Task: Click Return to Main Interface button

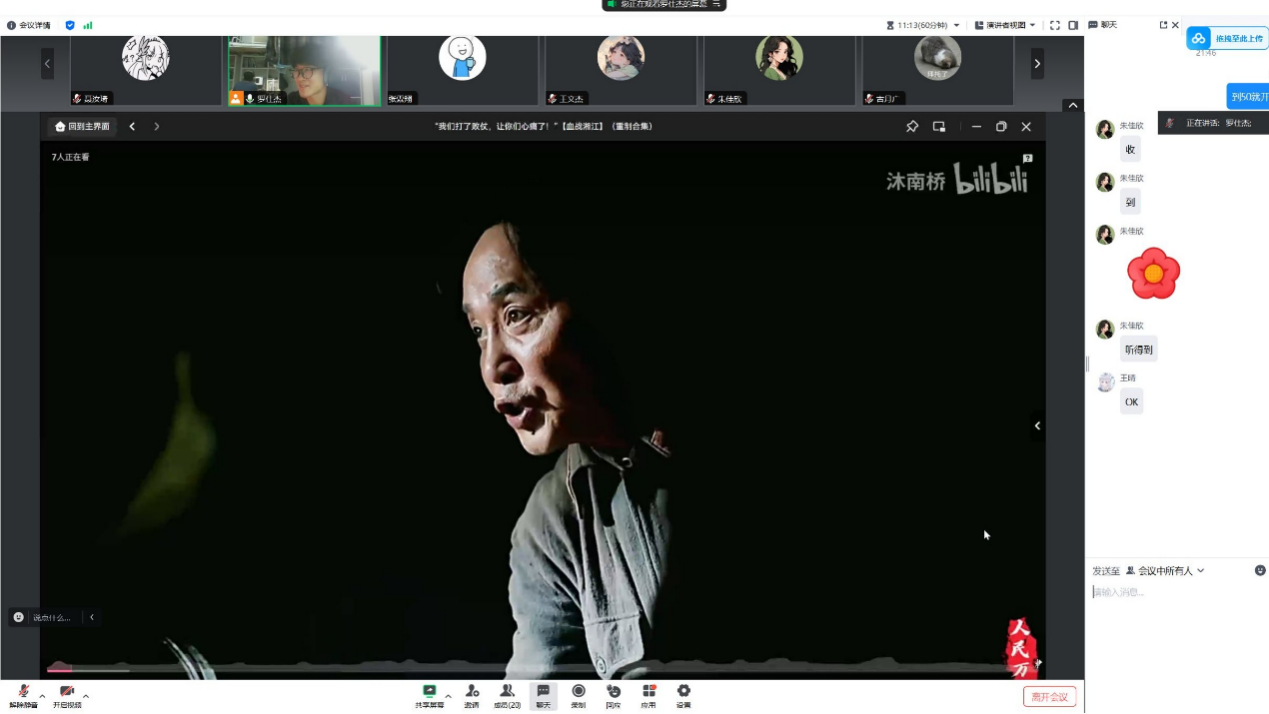Action: (x=83, y=127)
